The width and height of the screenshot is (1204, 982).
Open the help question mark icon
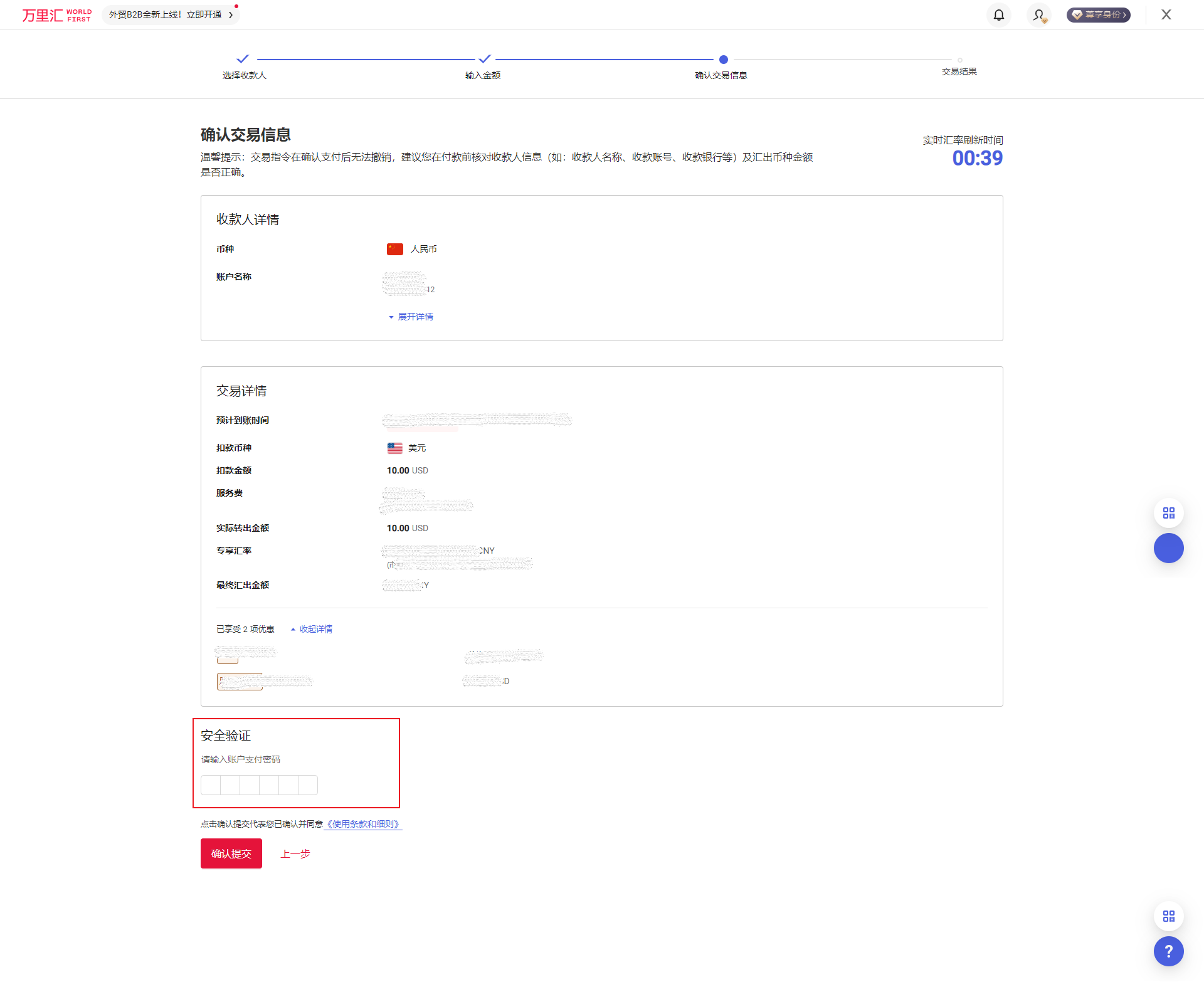point(1168,951)
